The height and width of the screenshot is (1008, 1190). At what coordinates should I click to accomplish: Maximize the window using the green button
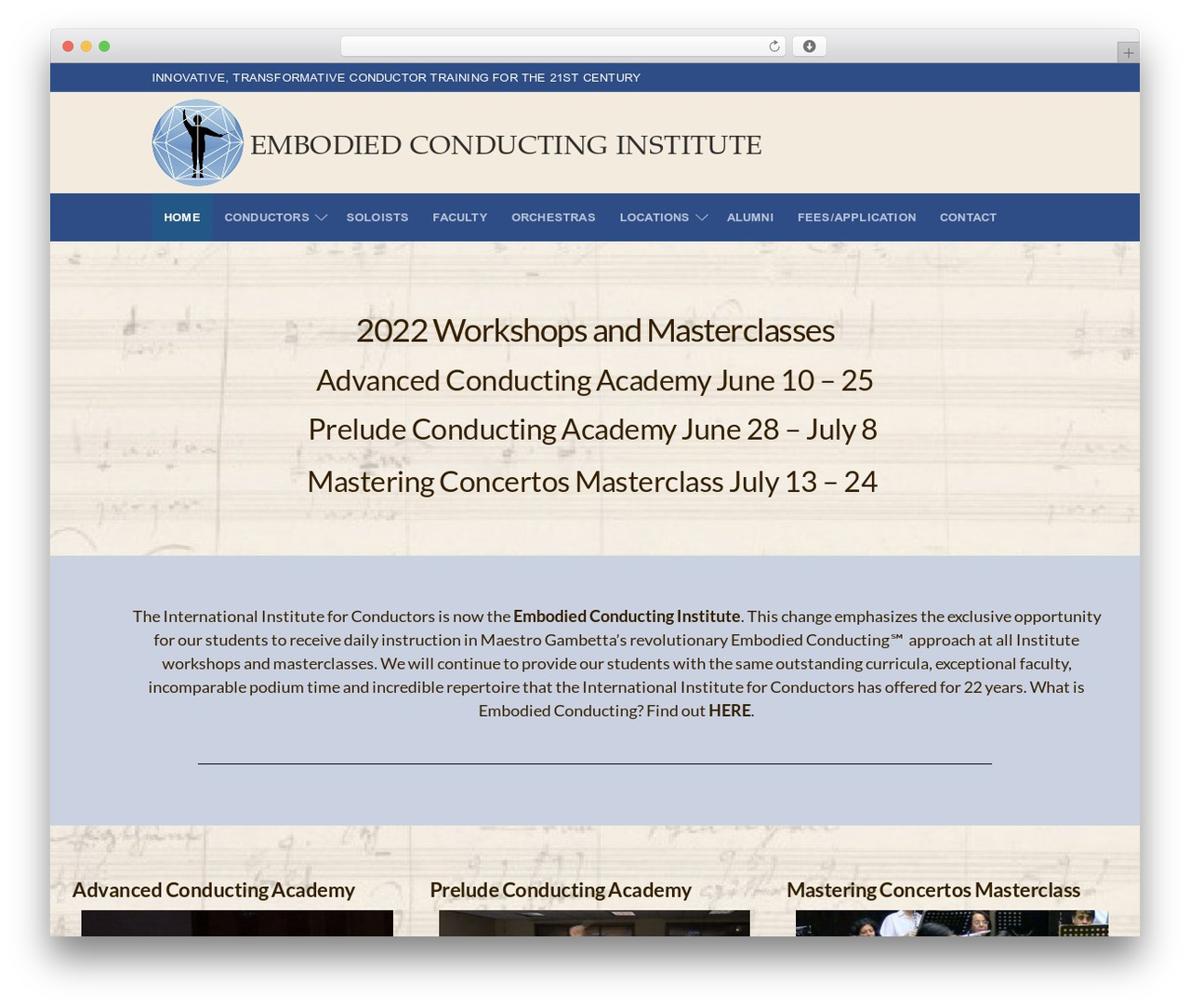[104, 46]
